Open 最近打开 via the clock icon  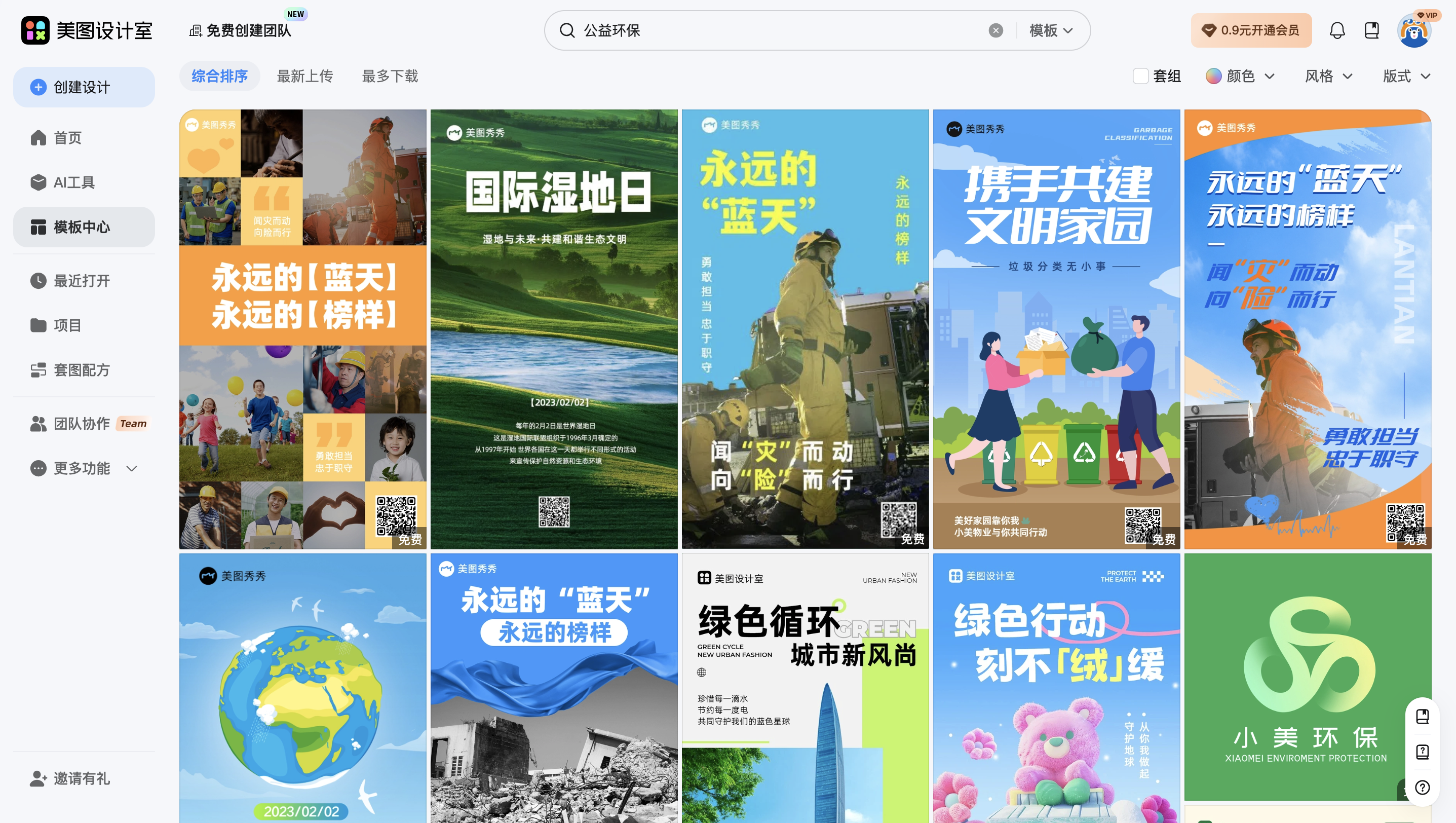coord(38,281)
